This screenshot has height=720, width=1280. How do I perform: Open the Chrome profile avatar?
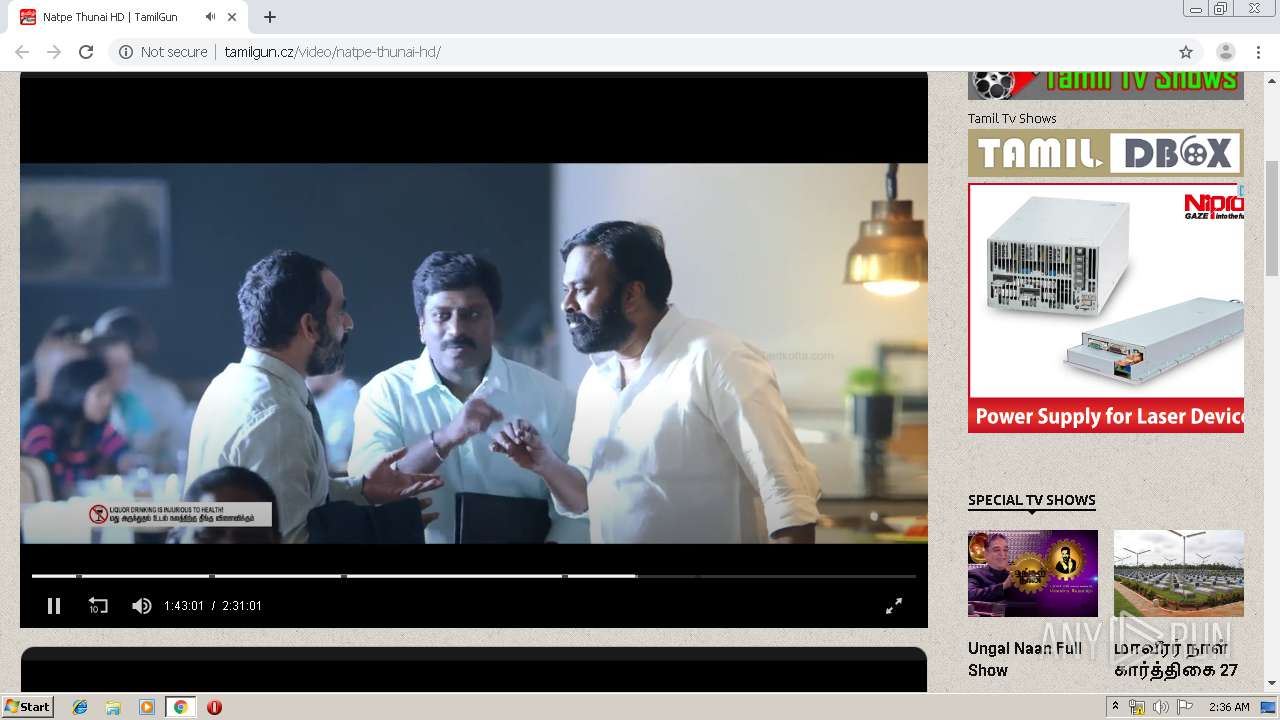coord(1225,52)
